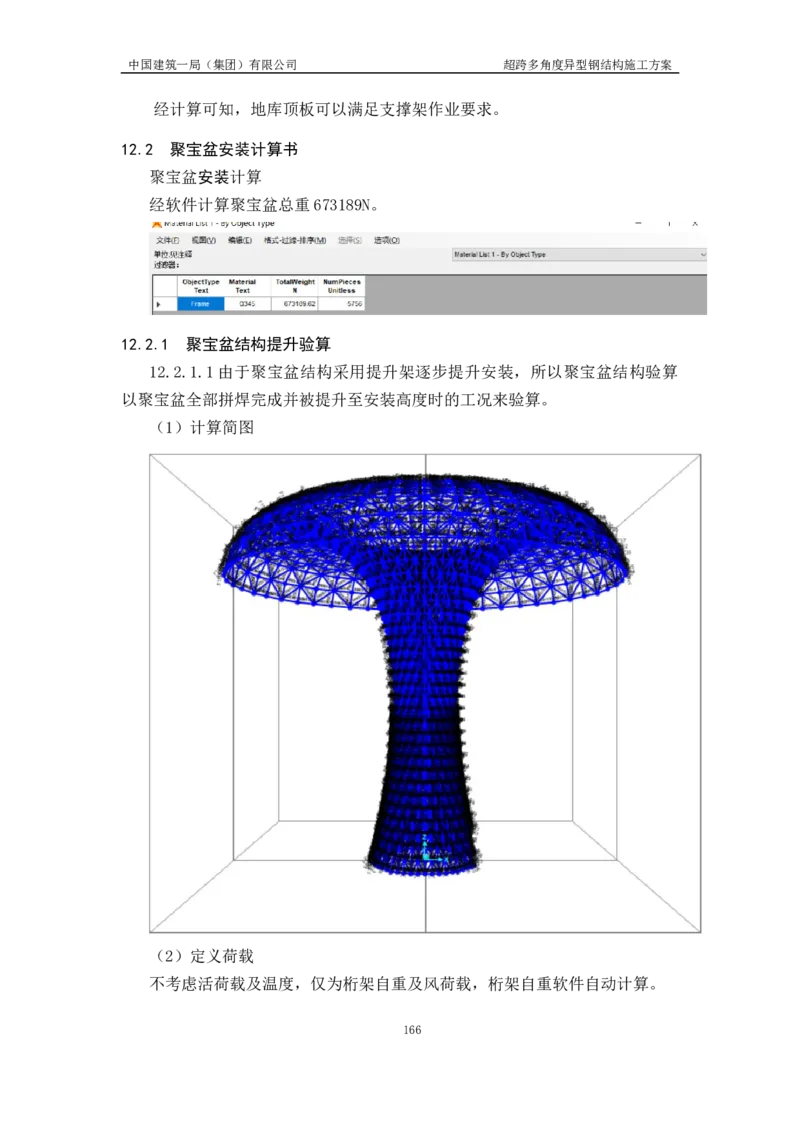Click the ObjectType column header
Image resolution: width=800 pixels, height=1132 pixels.
coord(201,286)
